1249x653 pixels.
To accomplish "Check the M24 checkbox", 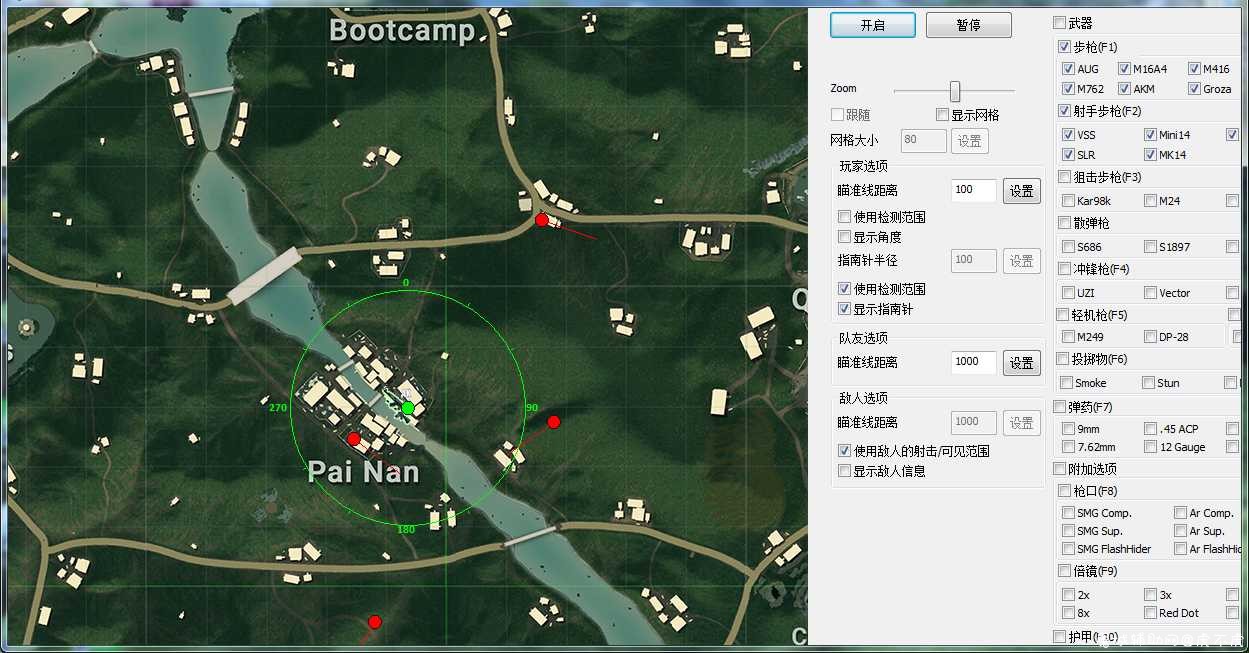I will coord(1150,201).
